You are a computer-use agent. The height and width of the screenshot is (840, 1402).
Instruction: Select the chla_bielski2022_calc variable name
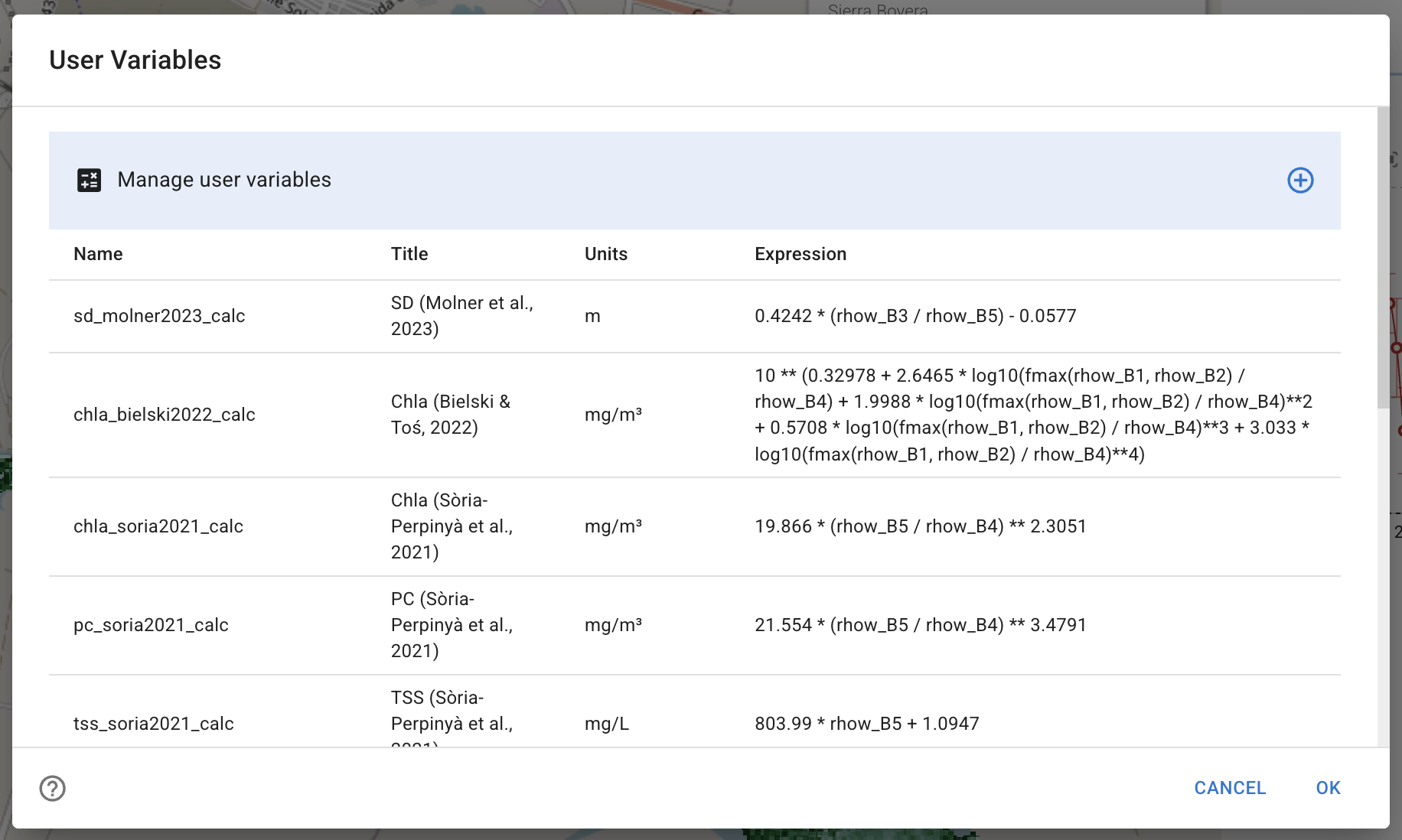pyautogui.click(x=165, y=415)
